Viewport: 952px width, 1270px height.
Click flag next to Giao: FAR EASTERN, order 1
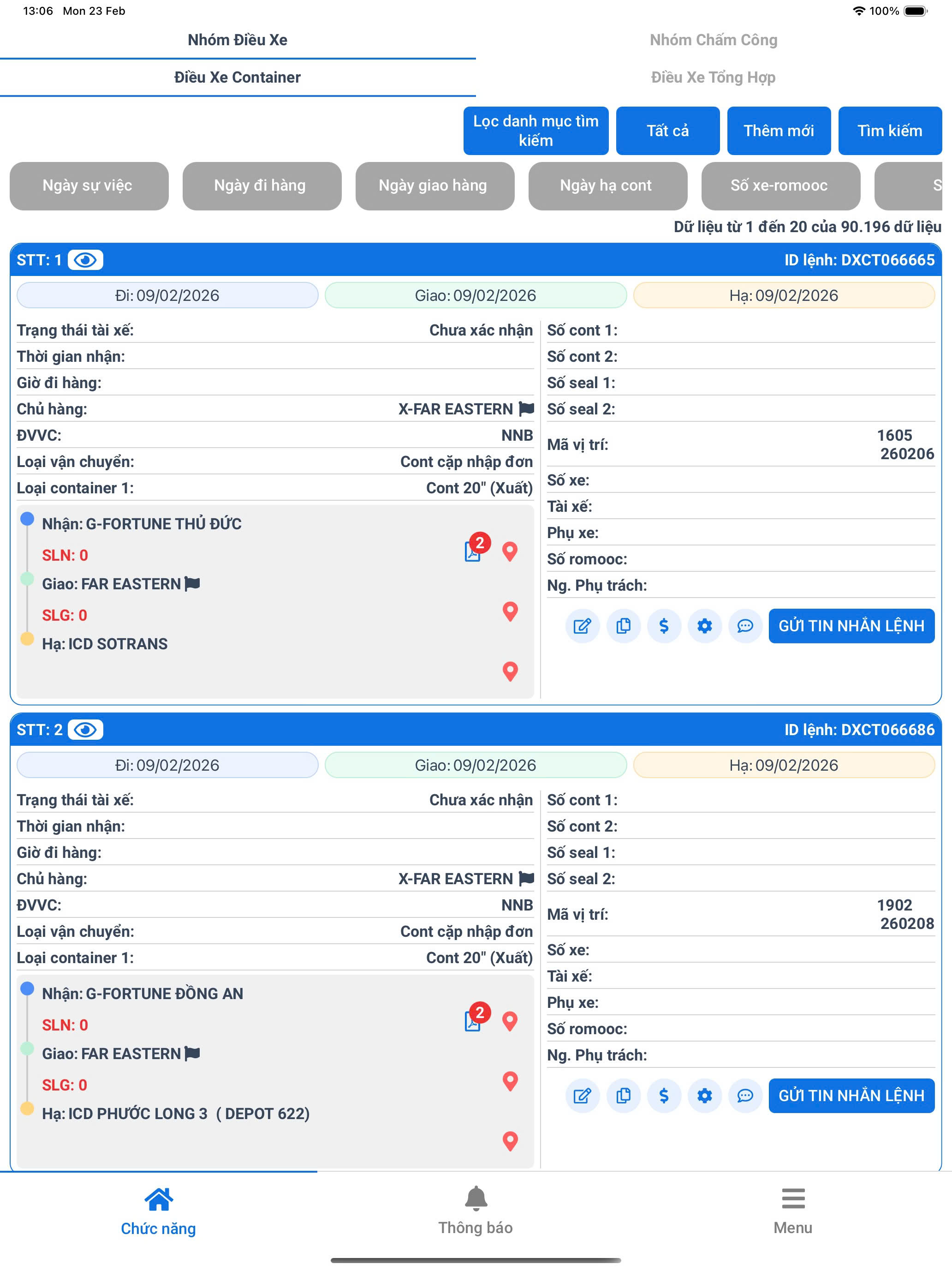pos(192,584)
